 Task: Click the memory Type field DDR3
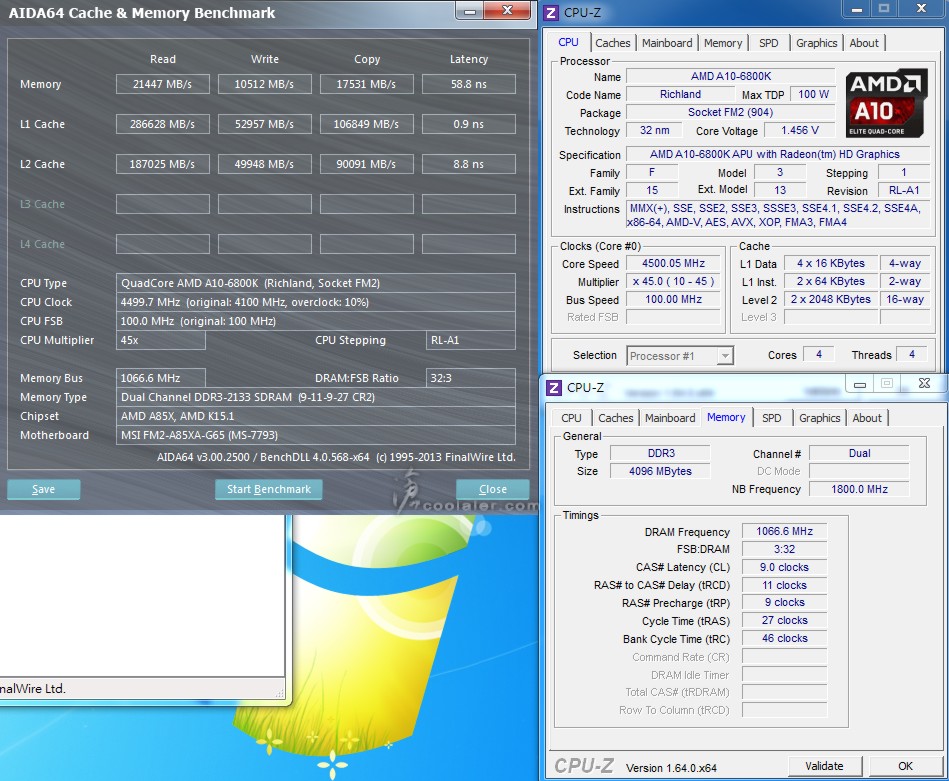click(660, 453)
